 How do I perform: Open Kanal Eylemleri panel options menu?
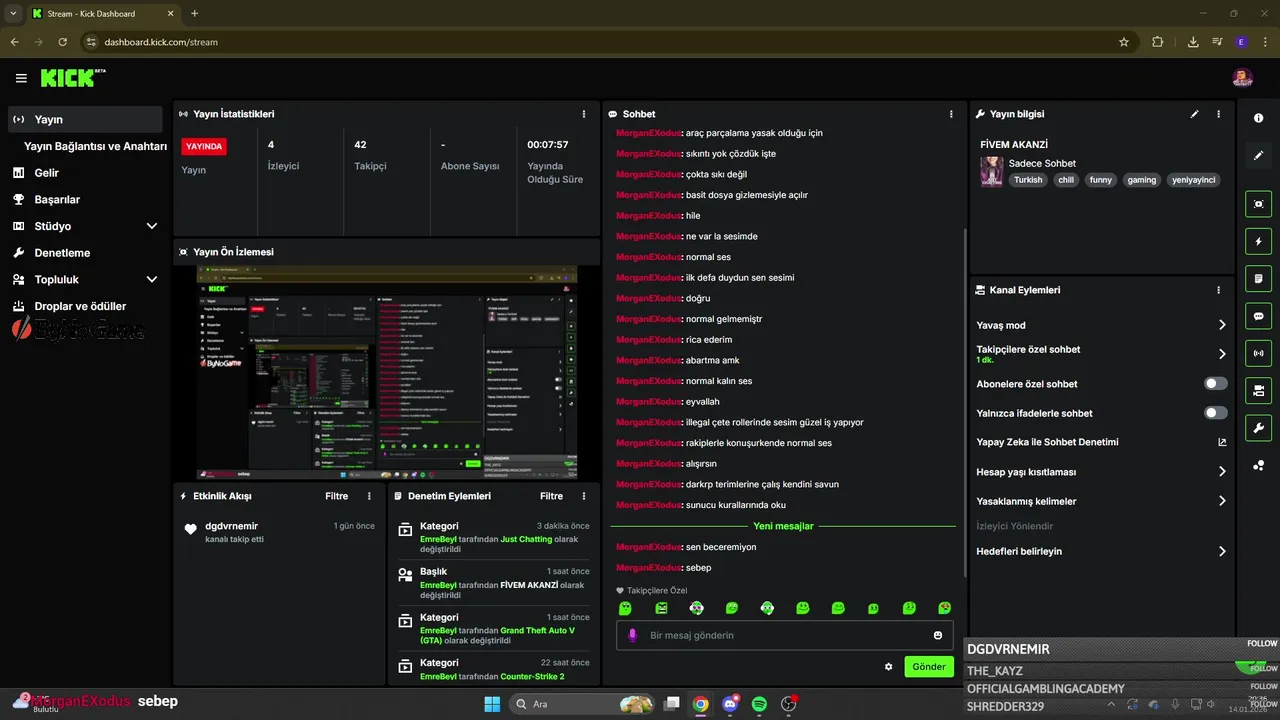point(1218,290)
